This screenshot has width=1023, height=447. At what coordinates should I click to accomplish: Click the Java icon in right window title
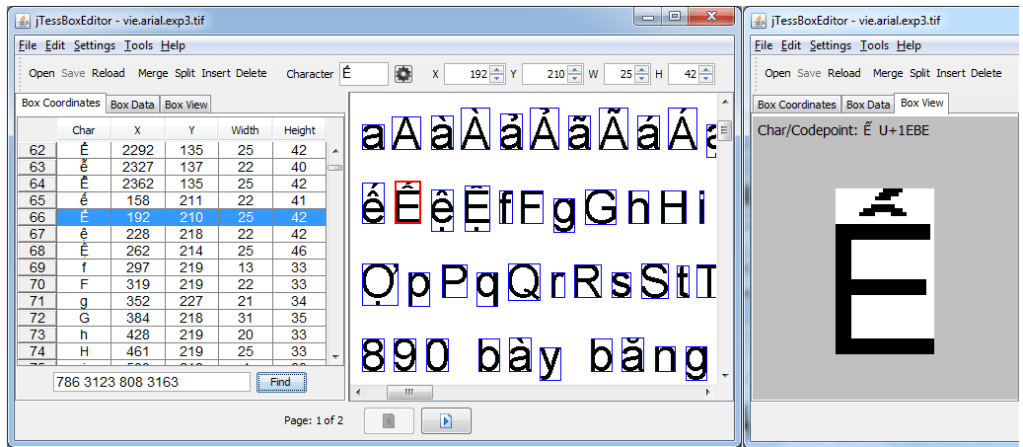point(760,19)
